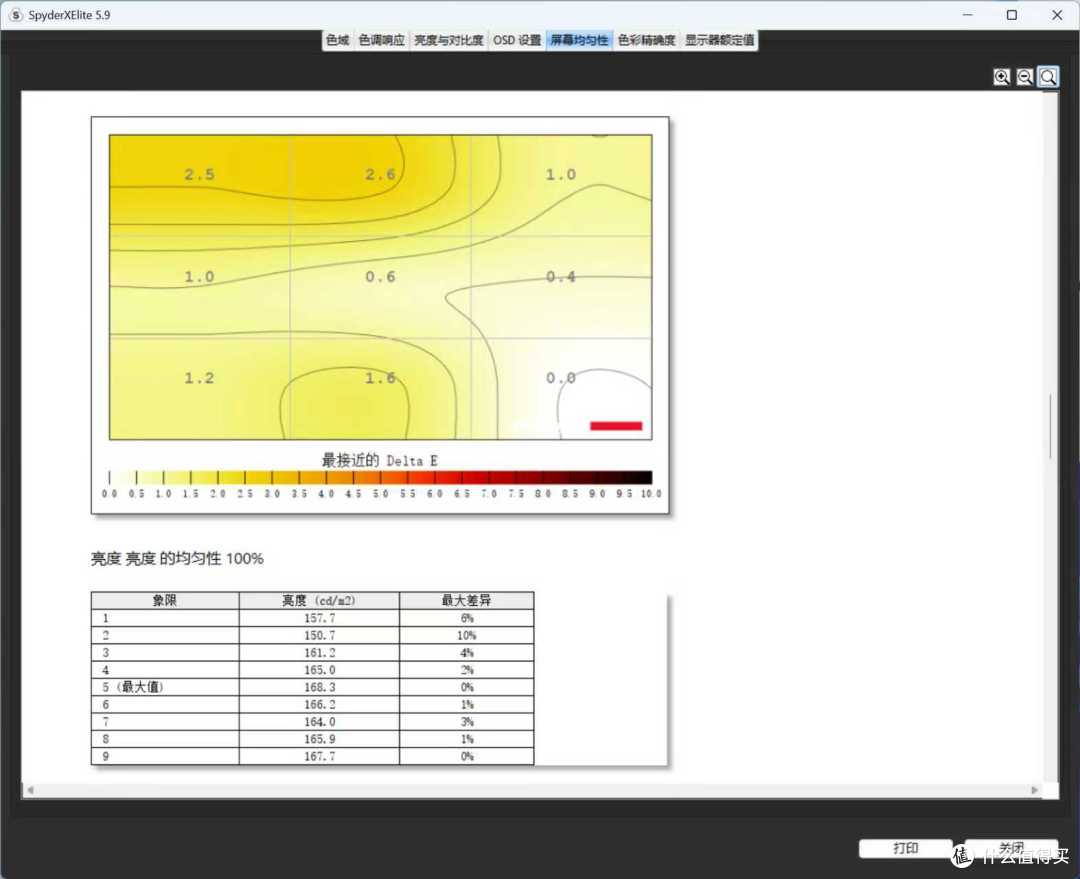Click the 166.2 brightness cell
Screen dimensions: 1080x879
point(319,704)
